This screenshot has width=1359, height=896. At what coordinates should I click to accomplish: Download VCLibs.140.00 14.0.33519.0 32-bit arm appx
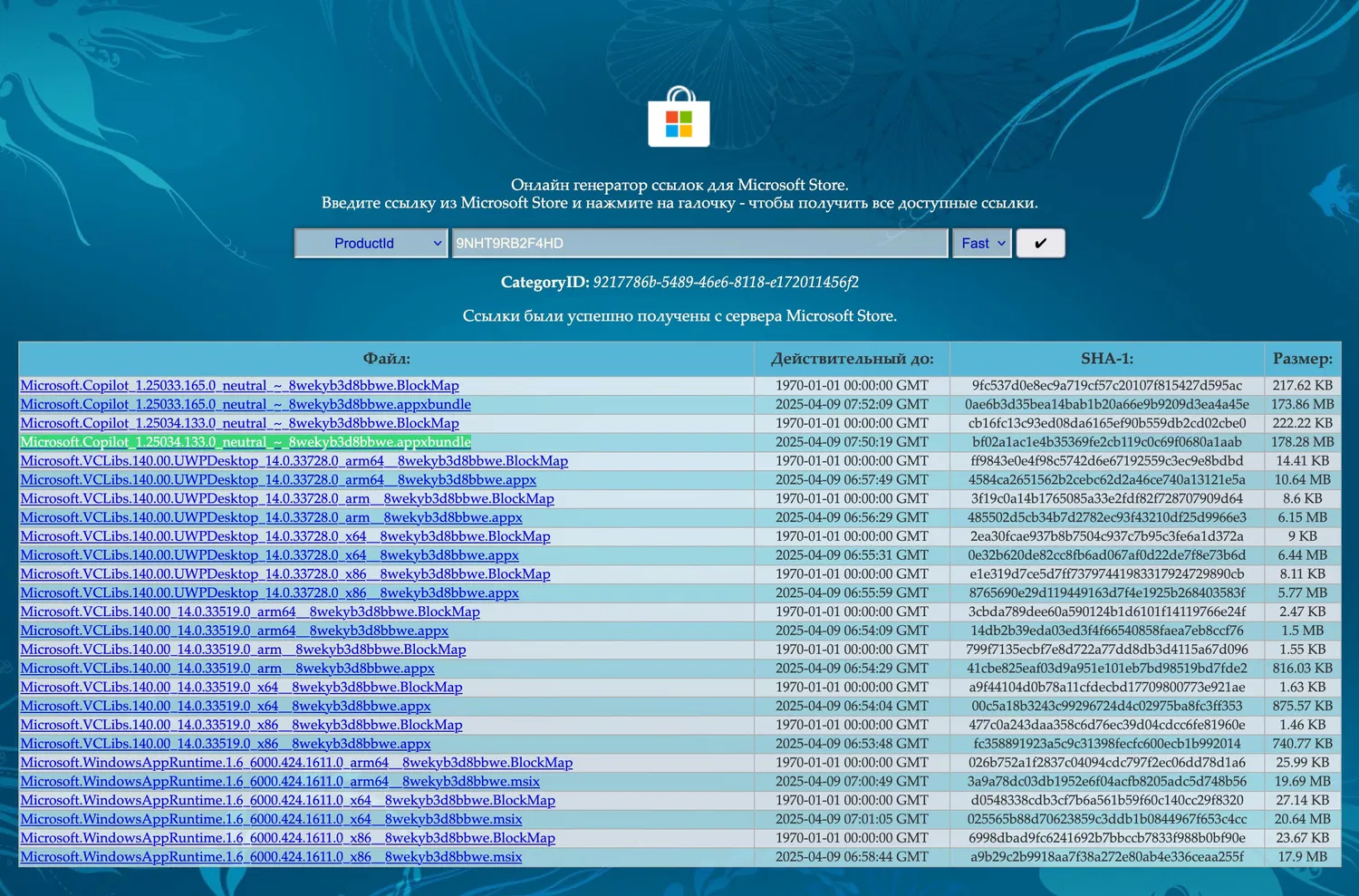click(x=227, y=669)
